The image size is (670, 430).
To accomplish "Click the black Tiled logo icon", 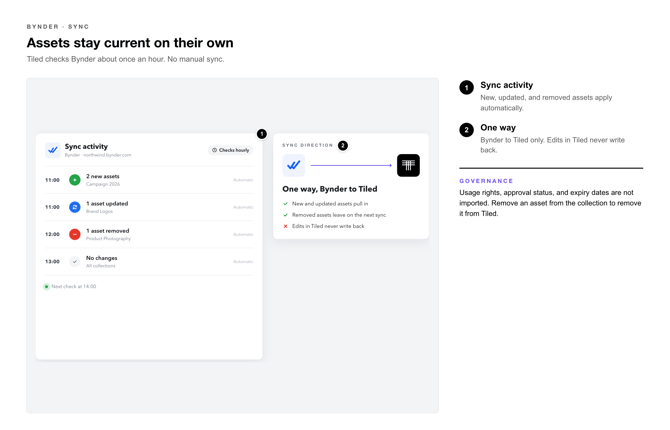I will pos(408,165).
